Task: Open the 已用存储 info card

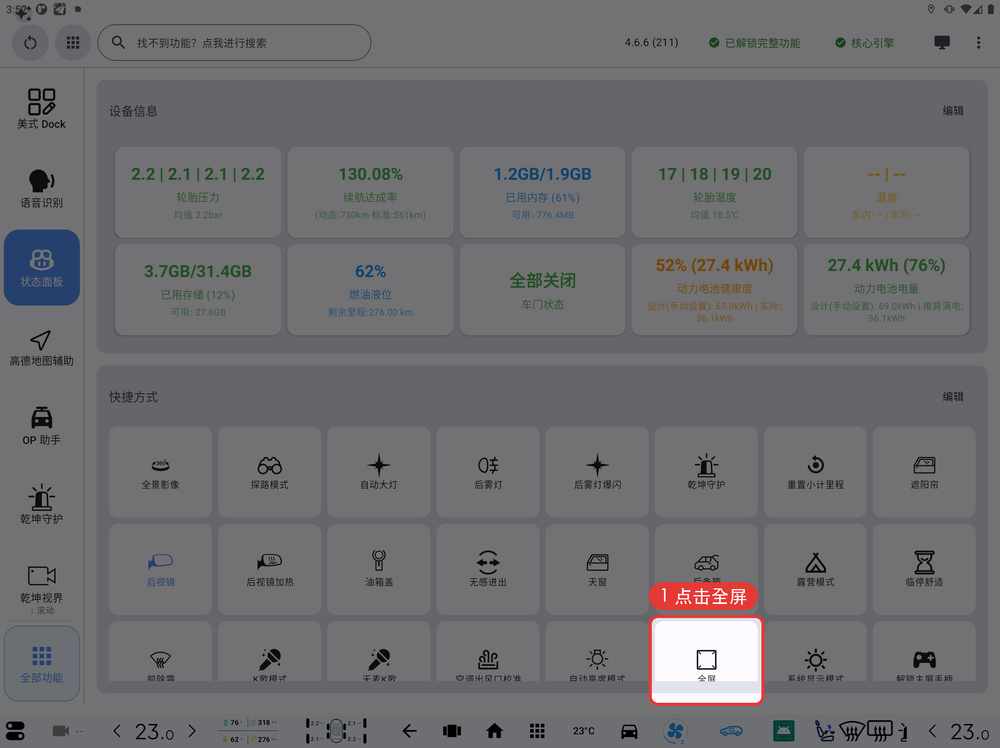Action: point(198,290)
